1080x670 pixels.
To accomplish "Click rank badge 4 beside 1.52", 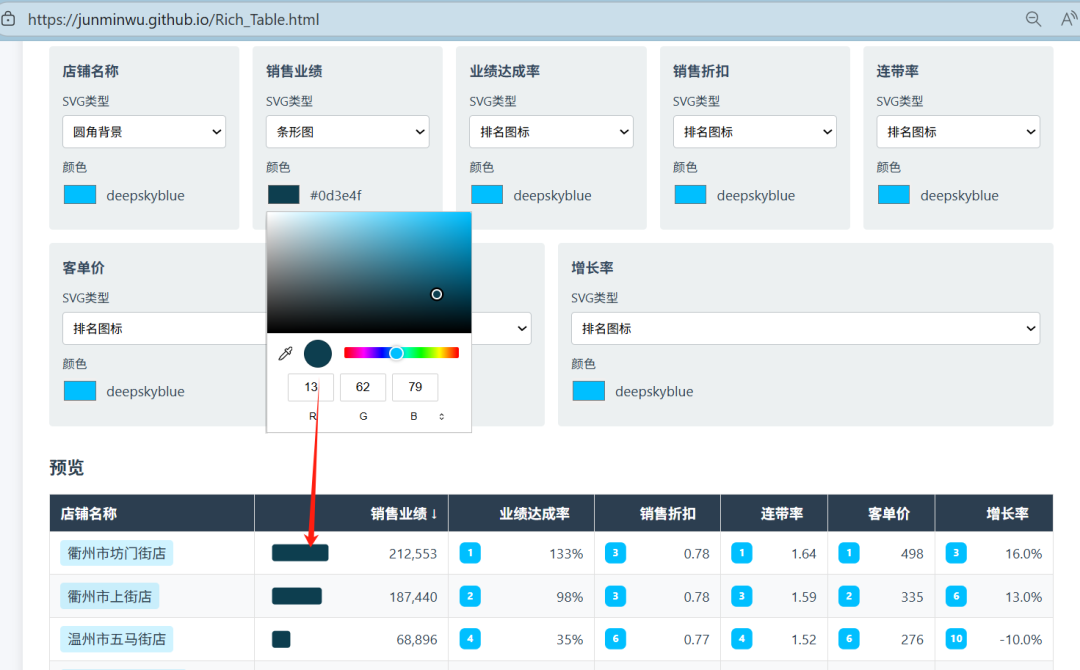I will point(742,639).
